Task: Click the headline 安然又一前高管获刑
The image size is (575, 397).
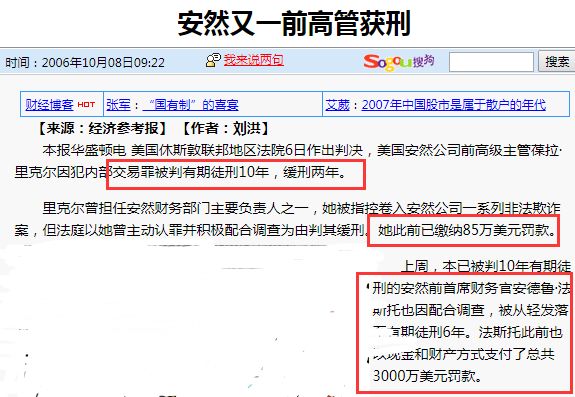Action: coord(294,23)
